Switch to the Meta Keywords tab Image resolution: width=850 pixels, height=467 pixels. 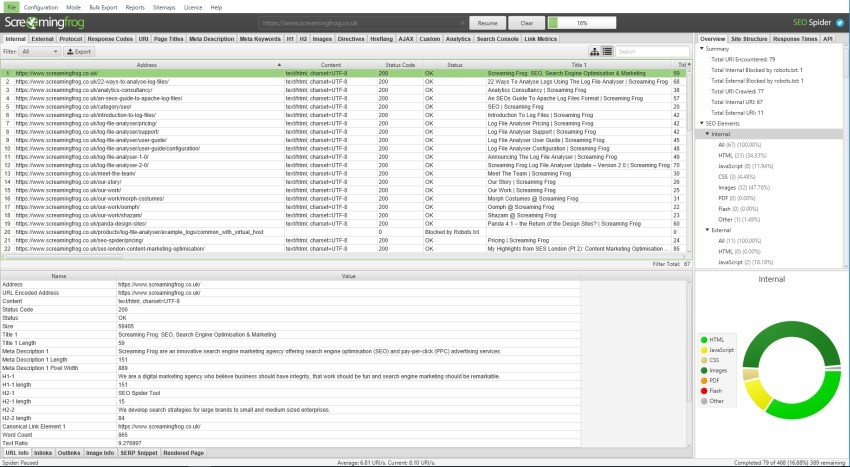pyautogui.click(x=260, y=39)
